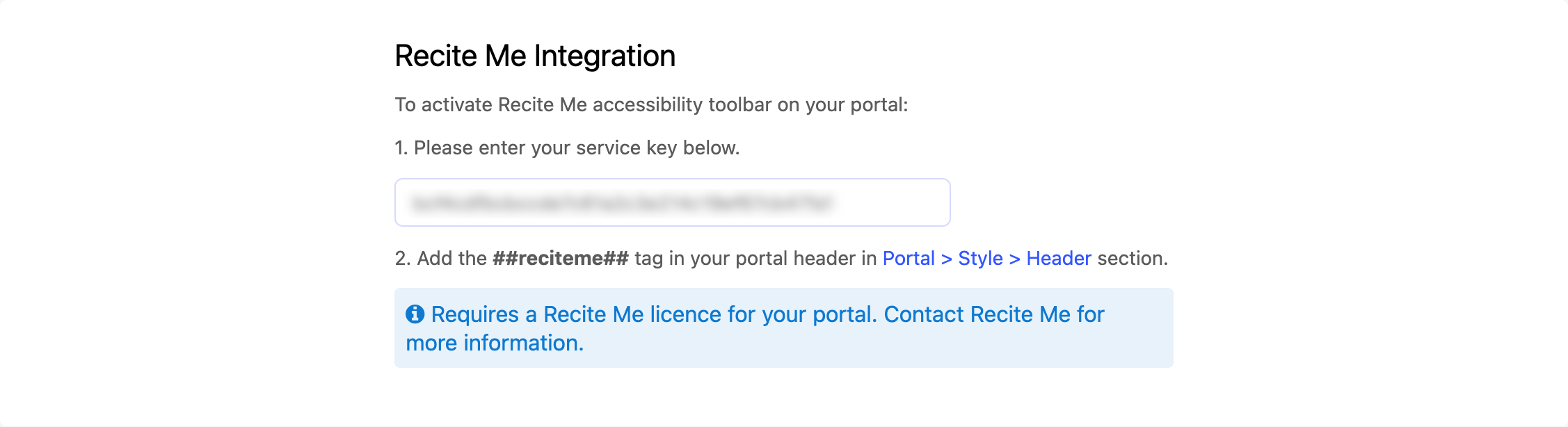1568x427 pixels.
Task: Click the word Style in the link
Action: click(980, 259)
